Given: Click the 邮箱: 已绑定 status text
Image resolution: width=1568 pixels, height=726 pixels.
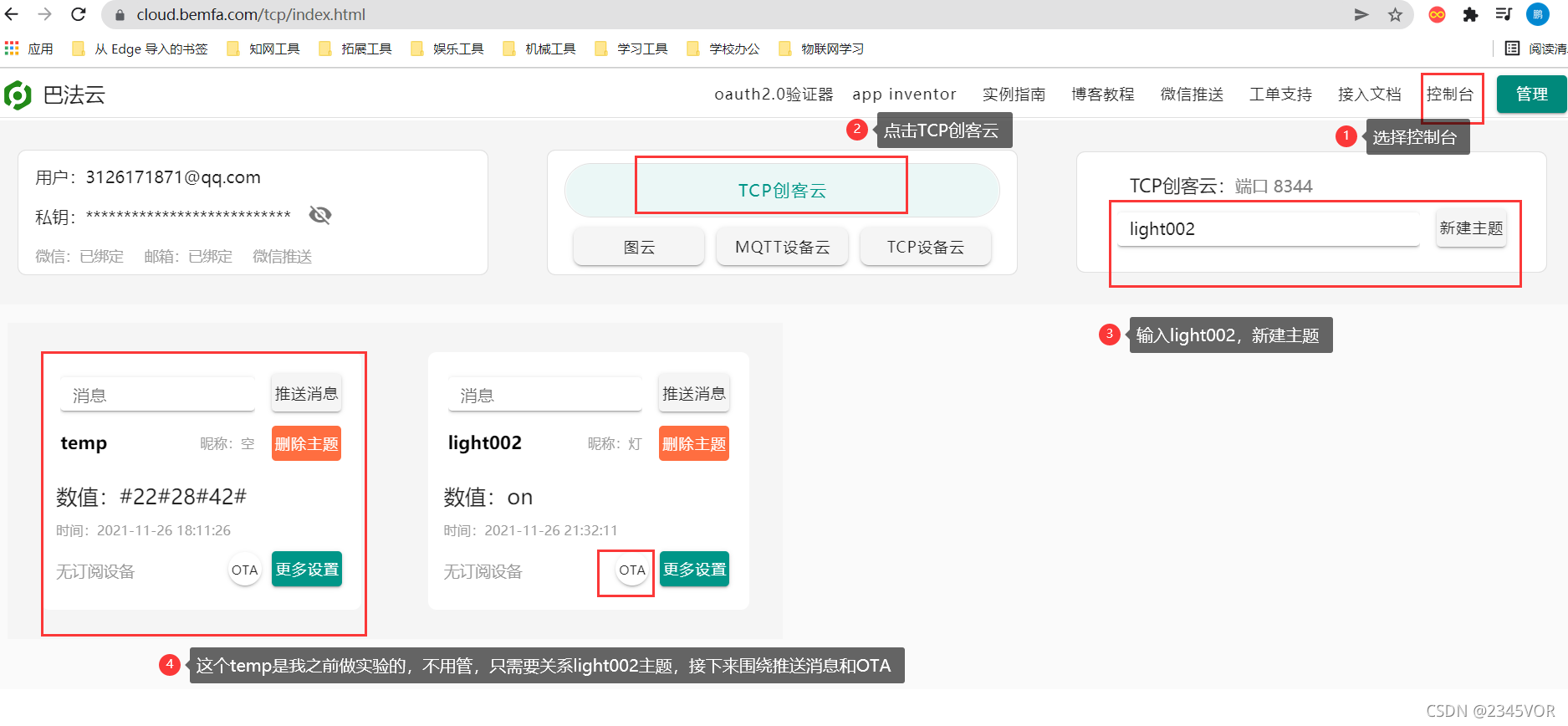Looking at the screenshot, I should [x=188, y=256].
